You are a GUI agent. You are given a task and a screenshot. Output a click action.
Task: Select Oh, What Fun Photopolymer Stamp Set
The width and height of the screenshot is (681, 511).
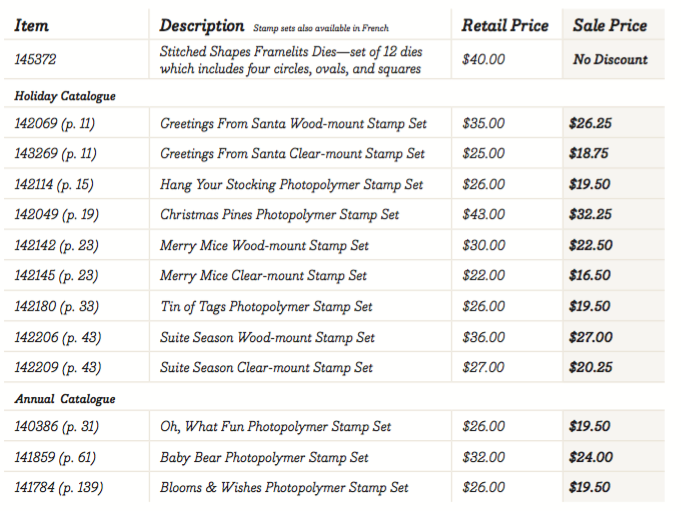(x=275, y=427)
